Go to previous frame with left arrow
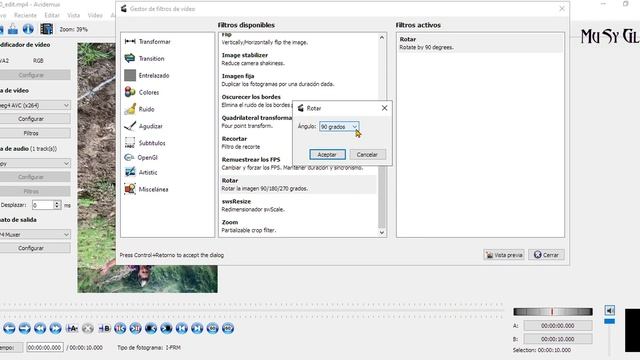The width and height of the screenshot is (640, 360). click(x=9, y=328)
